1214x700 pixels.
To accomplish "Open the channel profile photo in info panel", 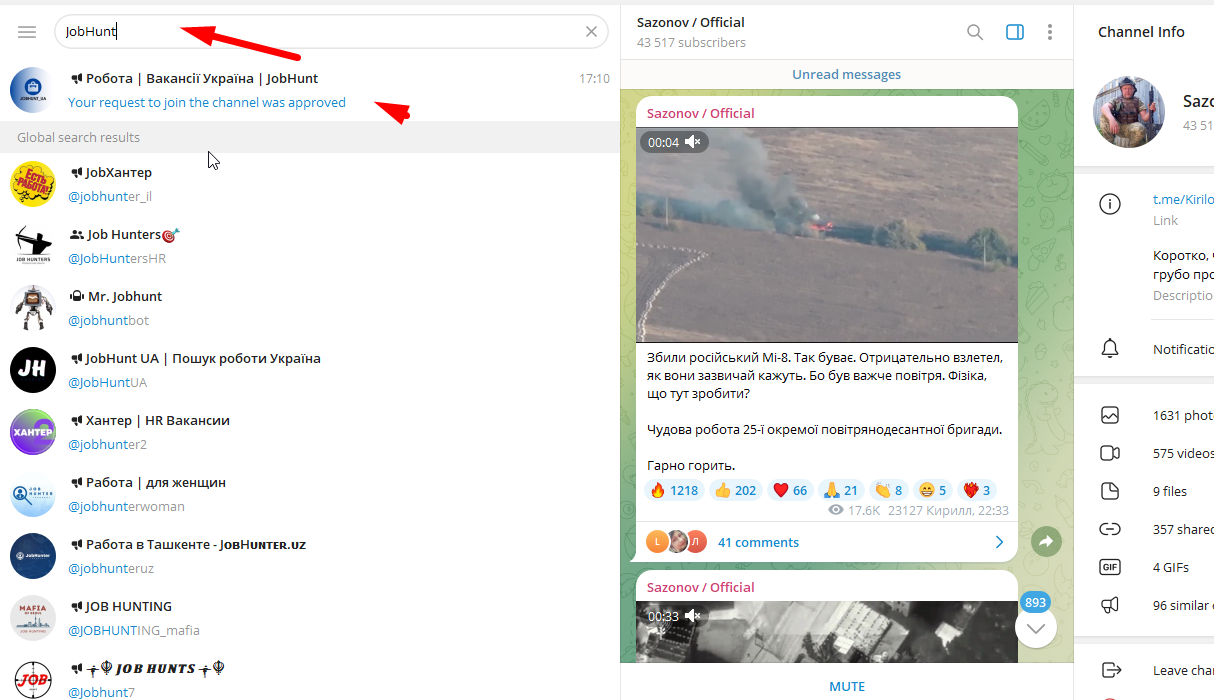I will (1129, 112).
